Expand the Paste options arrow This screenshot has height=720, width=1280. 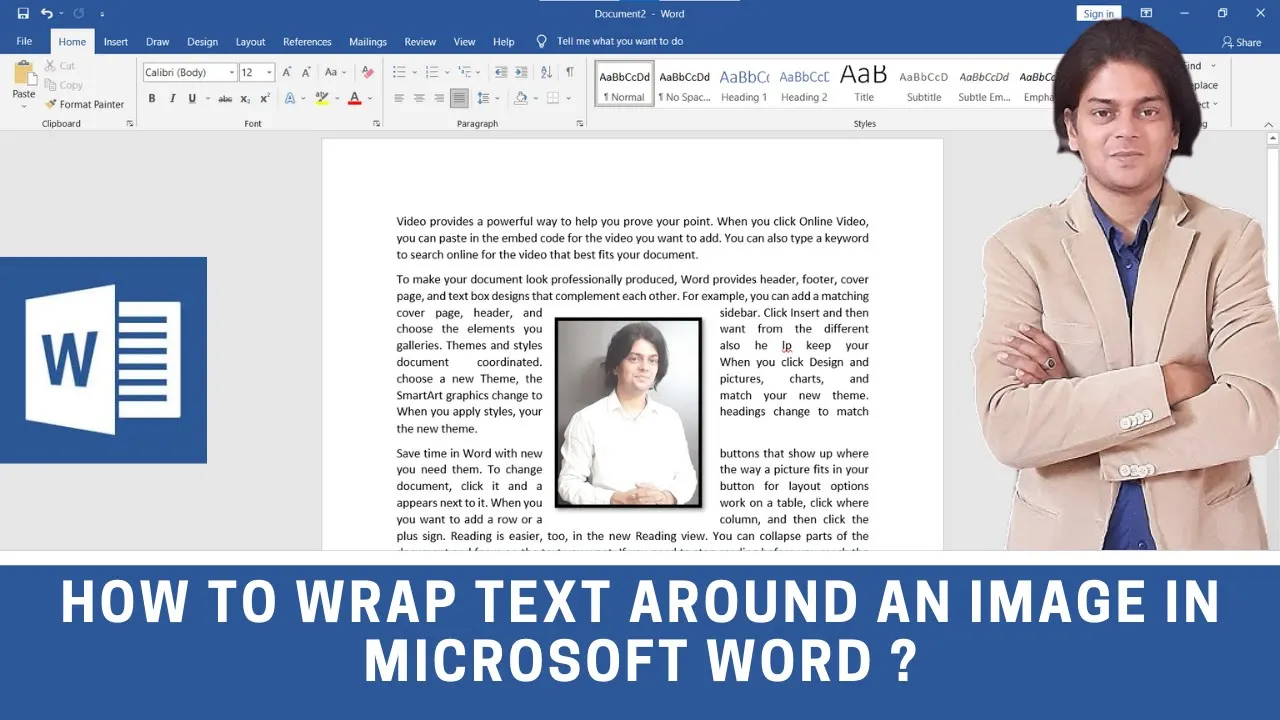coord(23,105)
